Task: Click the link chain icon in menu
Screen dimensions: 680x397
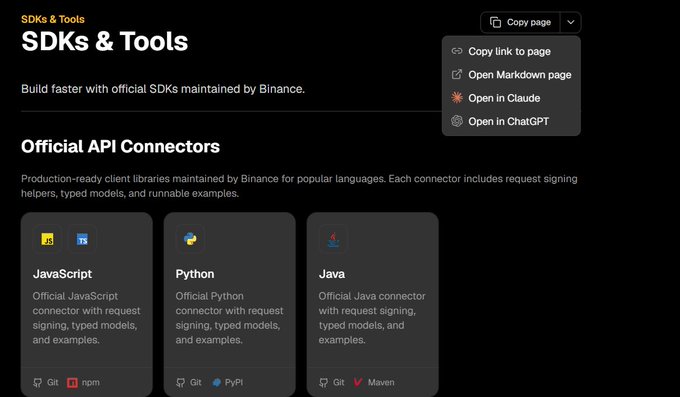Action: pos(457,51)
